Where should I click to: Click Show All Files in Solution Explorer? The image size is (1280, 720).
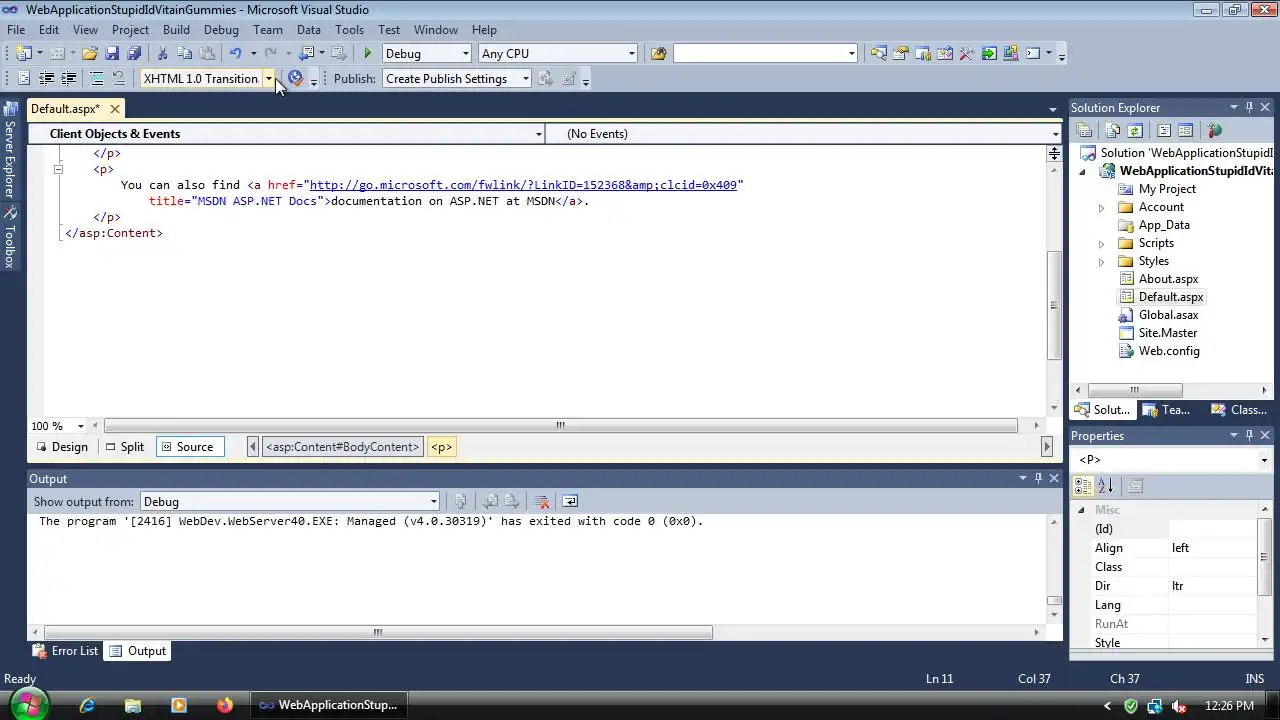pyautogui.click(x=1113, y=131)
